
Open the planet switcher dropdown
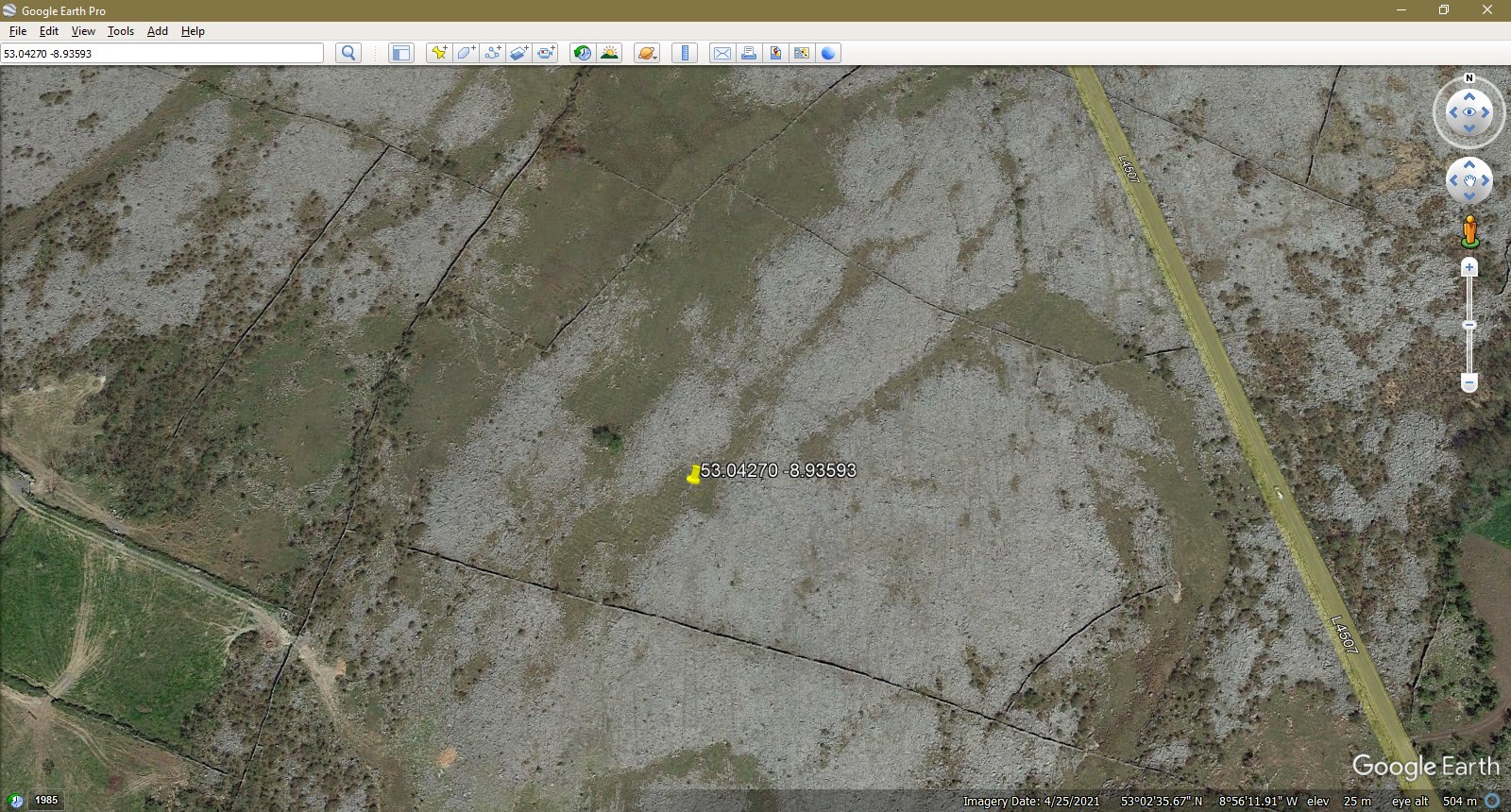pos(648,53)
